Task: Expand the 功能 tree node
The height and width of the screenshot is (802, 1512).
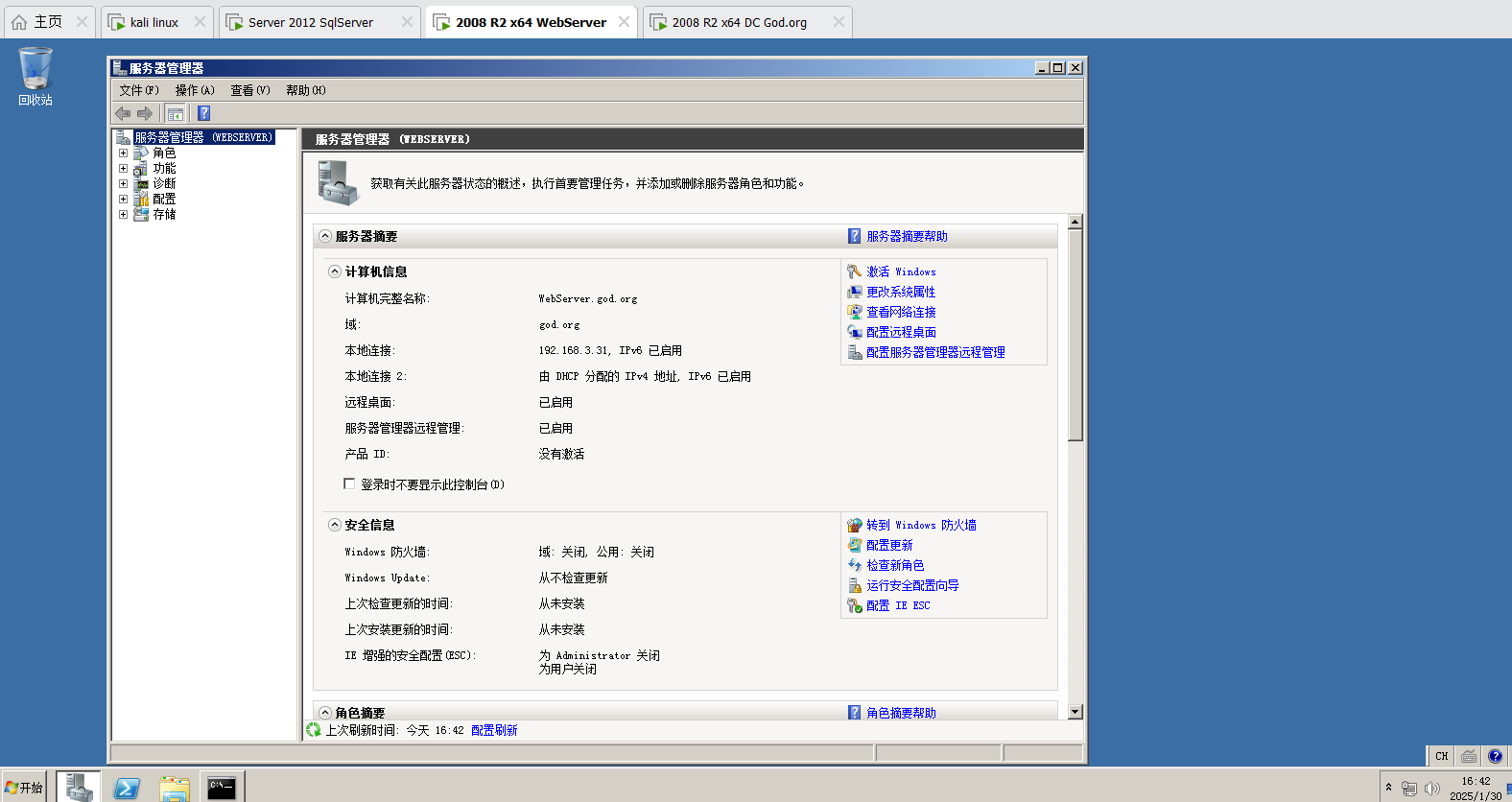Action: (123, 168)
